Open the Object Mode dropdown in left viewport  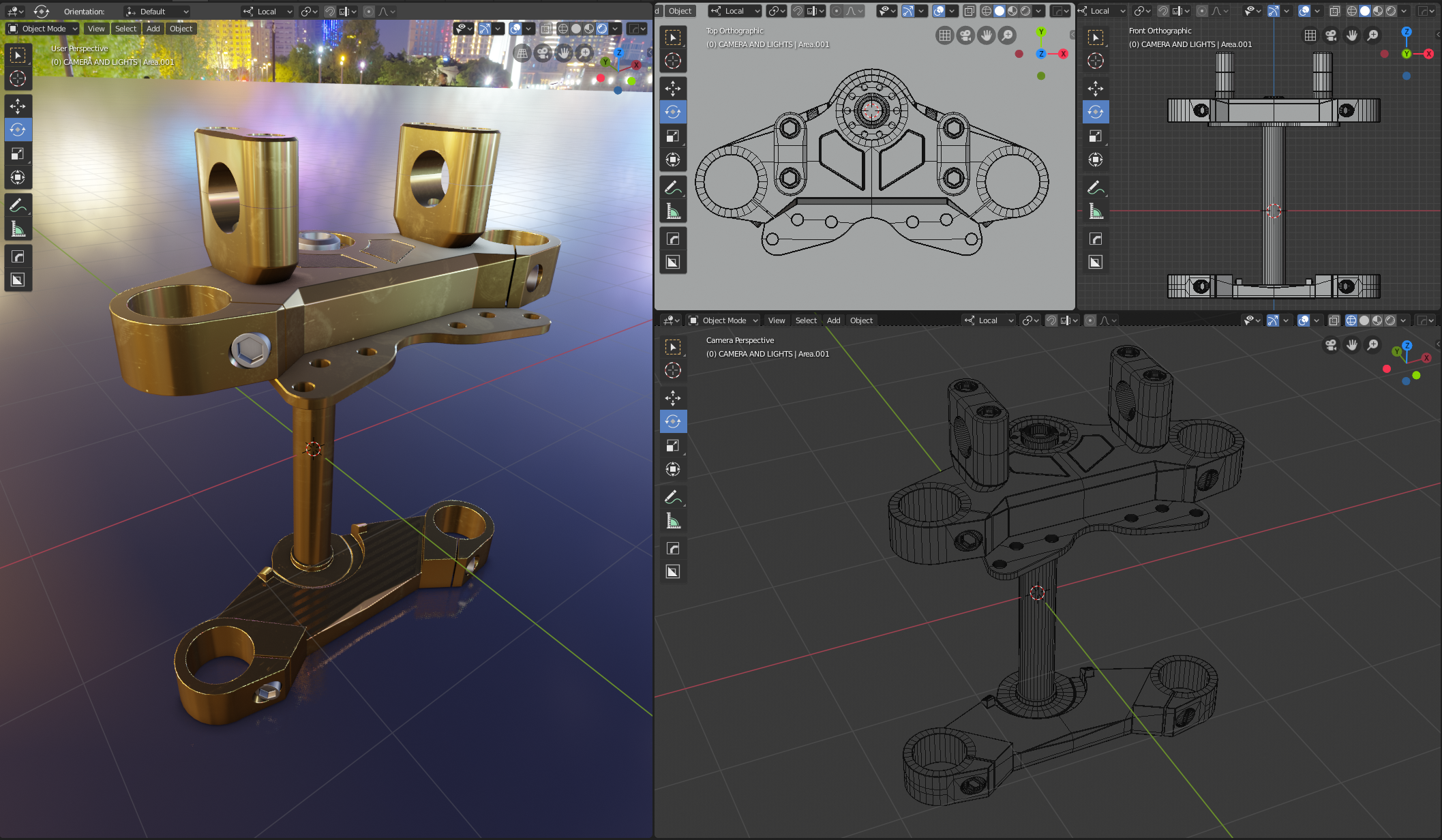point(43,29)
